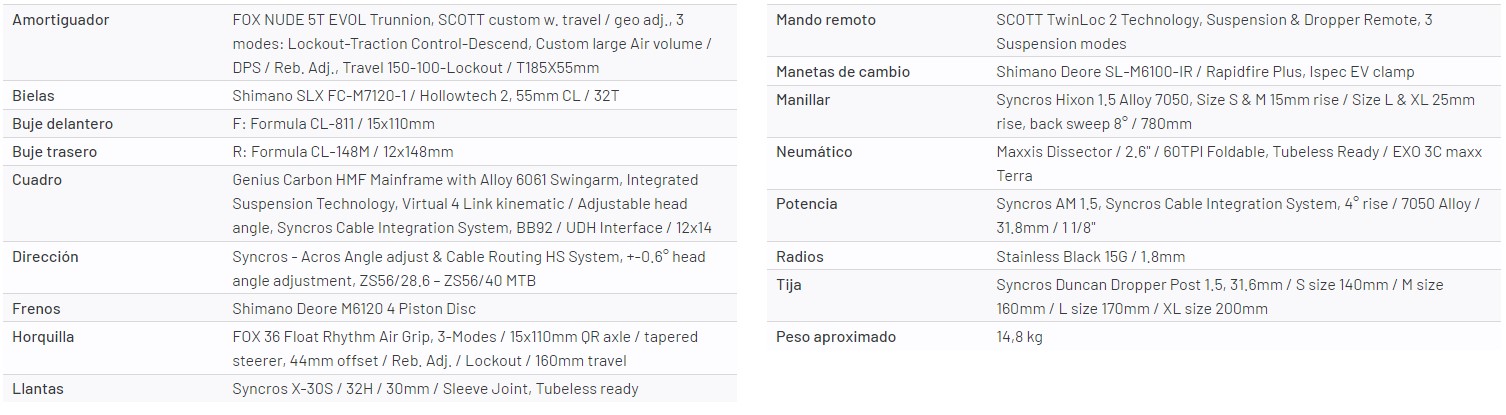Select the Llantas row label
The width and height of the screenshot is (1506, 415).
coord(38,389)
